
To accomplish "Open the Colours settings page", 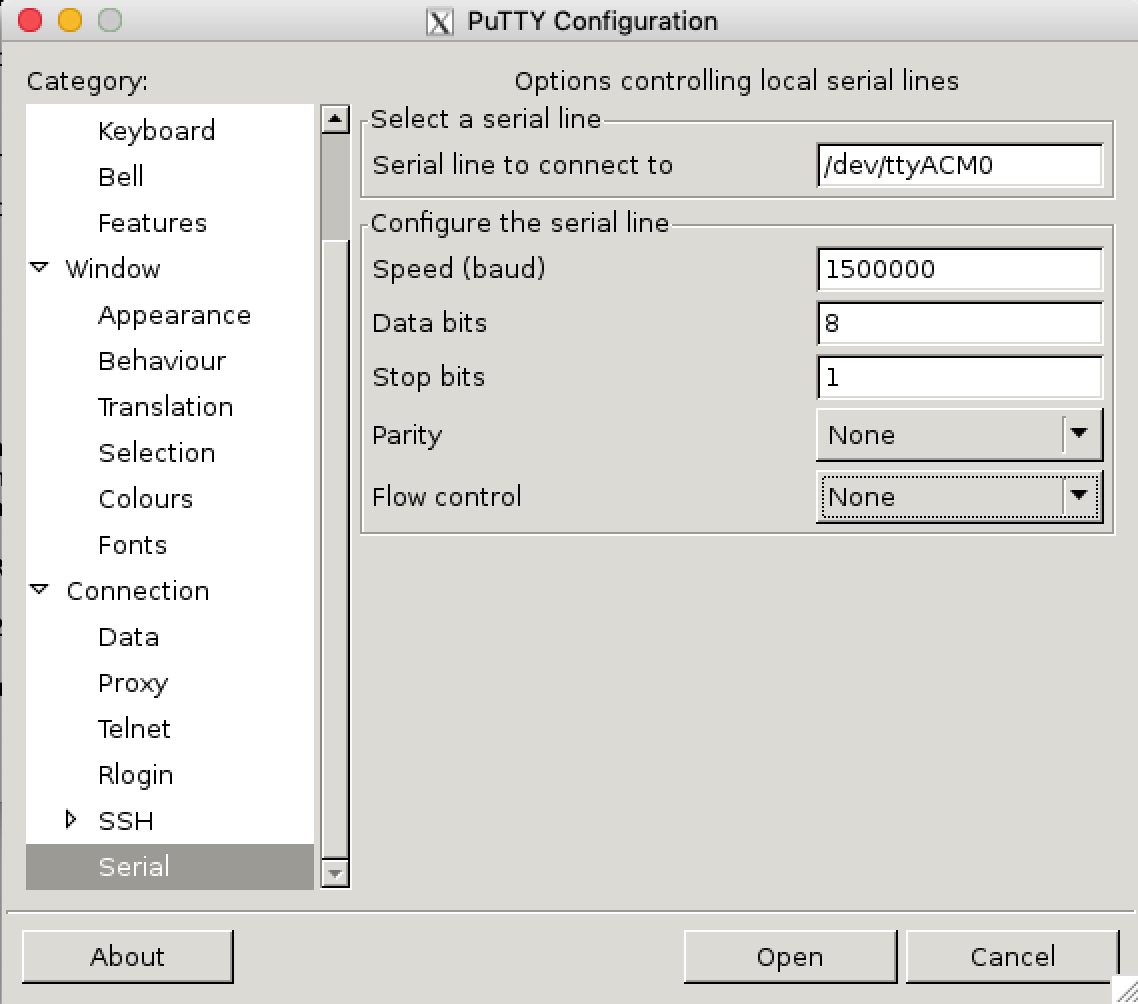I will point(145,499).
